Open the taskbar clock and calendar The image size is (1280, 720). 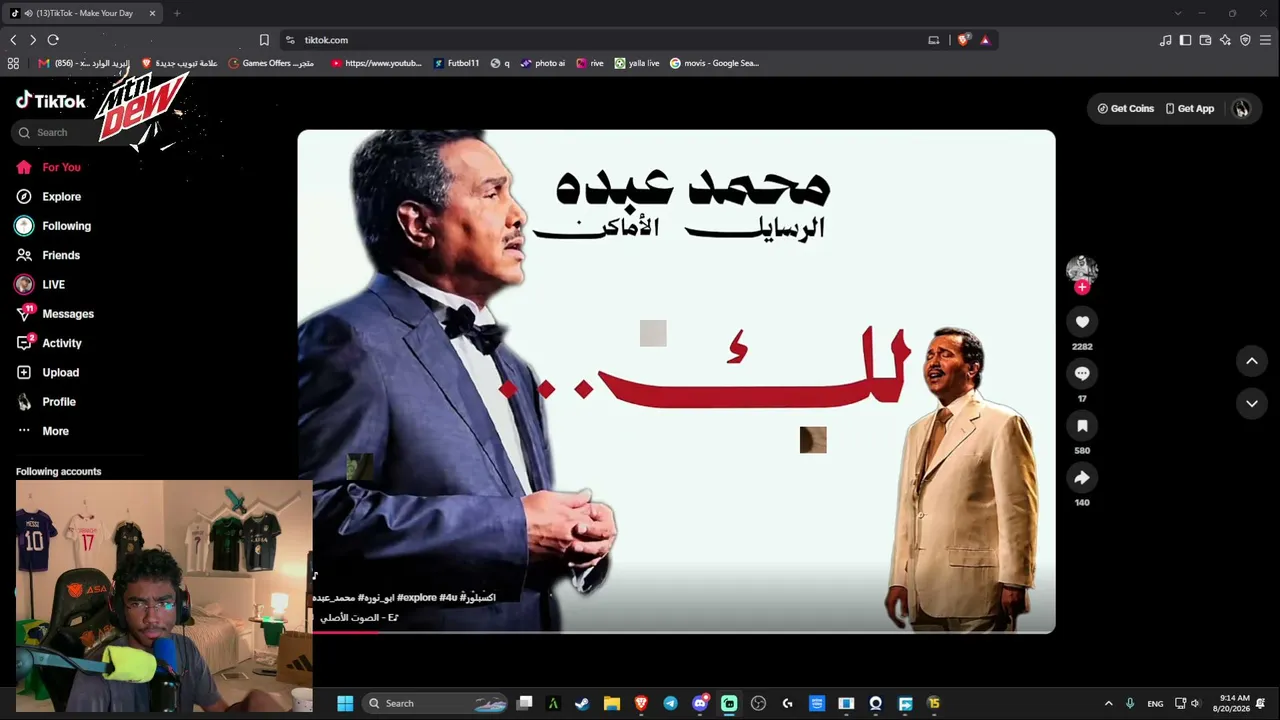pos(1231,703)
